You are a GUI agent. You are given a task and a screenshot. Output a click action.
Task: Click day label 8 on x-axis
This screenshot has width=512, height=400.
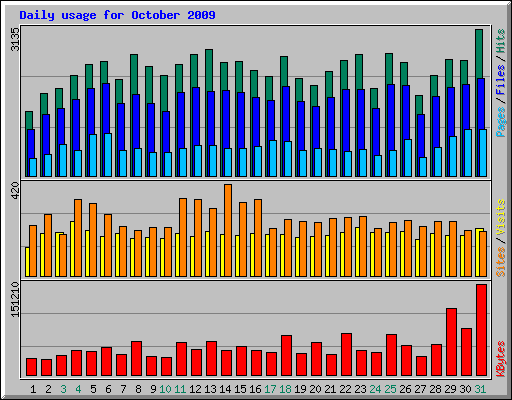point(138,389)
